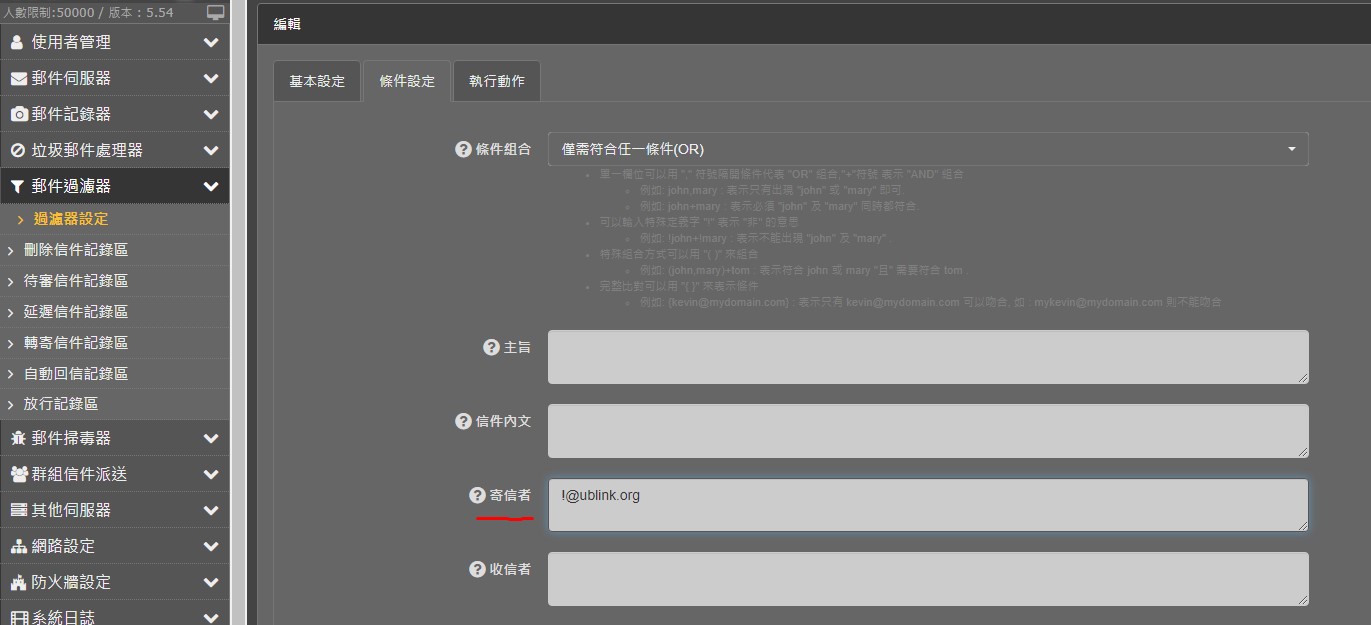Click question mark icon for 收信者
Screen dimensions: 1371x625
tap(477, 569)
